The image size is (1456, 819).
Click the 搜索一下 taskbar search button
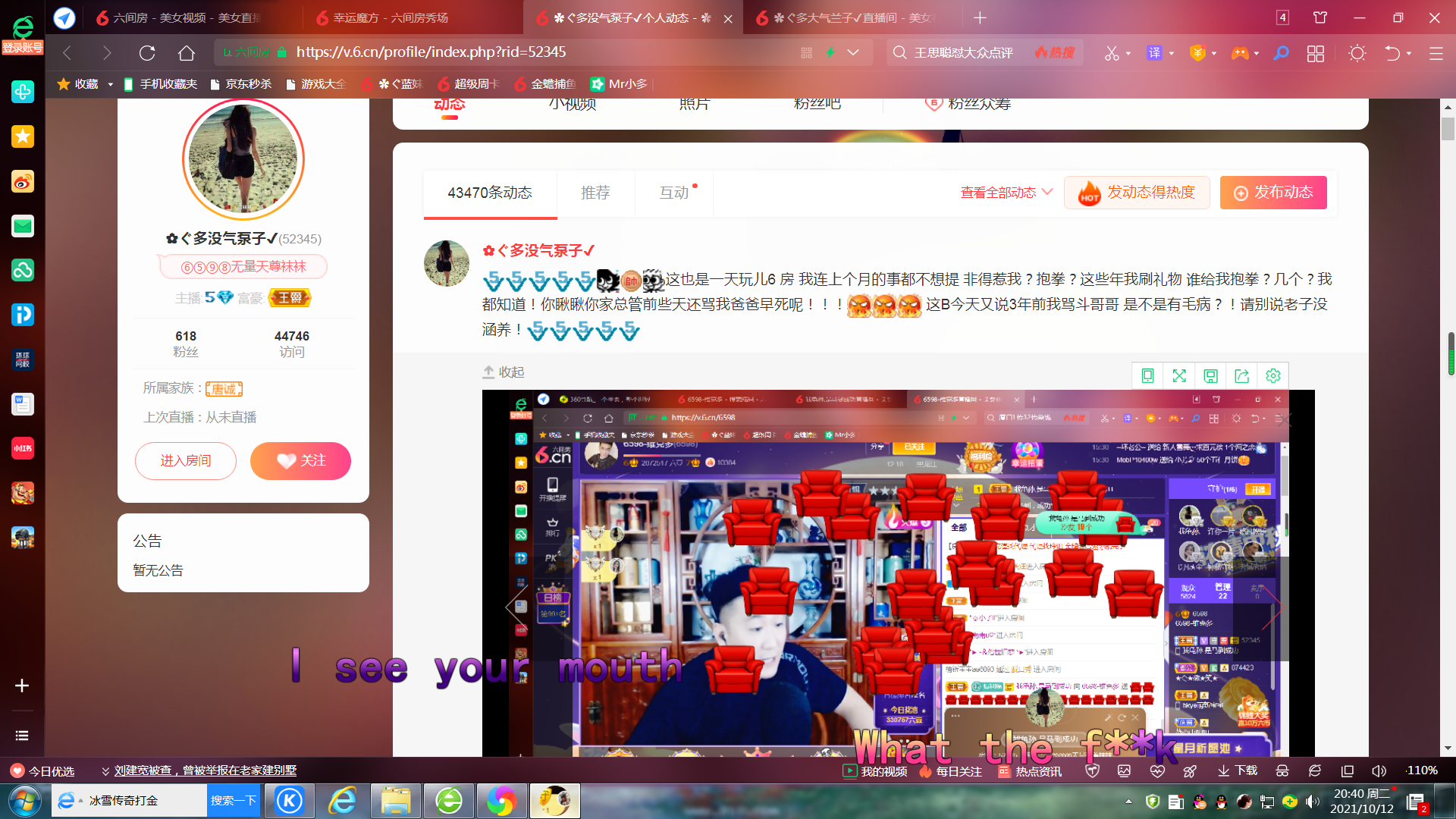click(234, 801)
